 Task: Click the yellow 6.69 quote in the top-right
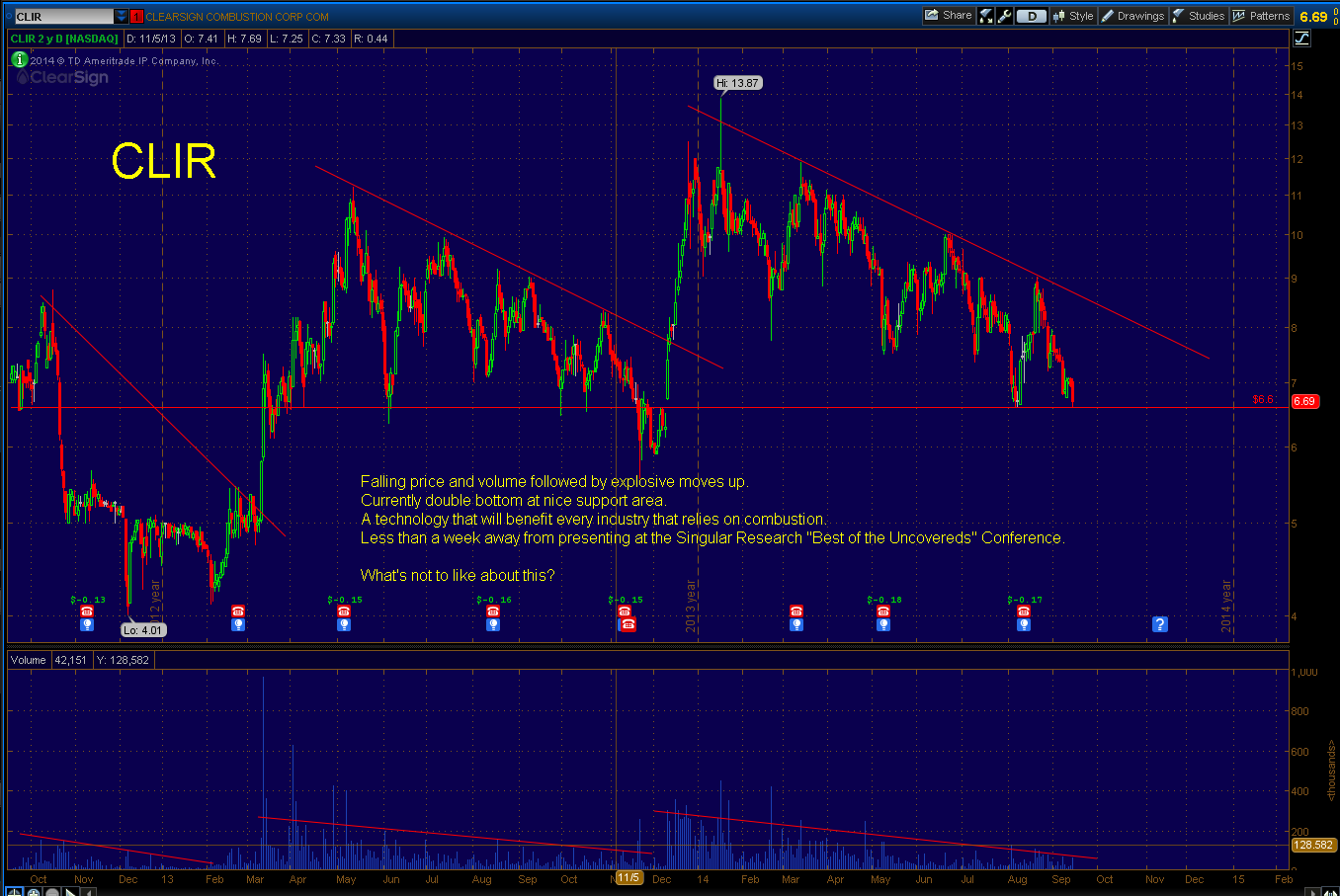[x=1313, y=17]
